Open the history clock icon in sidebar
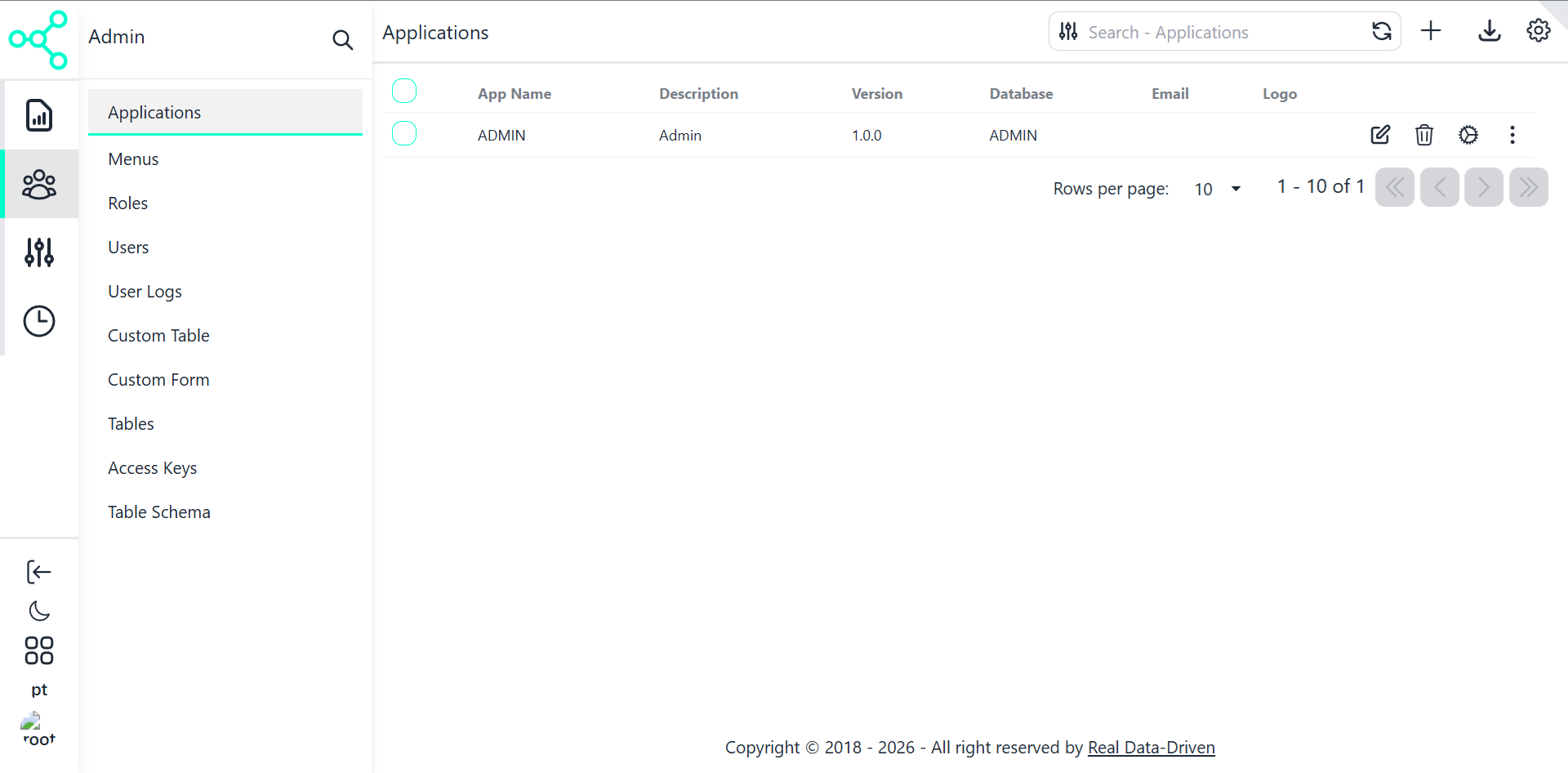1568x773 pixels. pos(39,321)
